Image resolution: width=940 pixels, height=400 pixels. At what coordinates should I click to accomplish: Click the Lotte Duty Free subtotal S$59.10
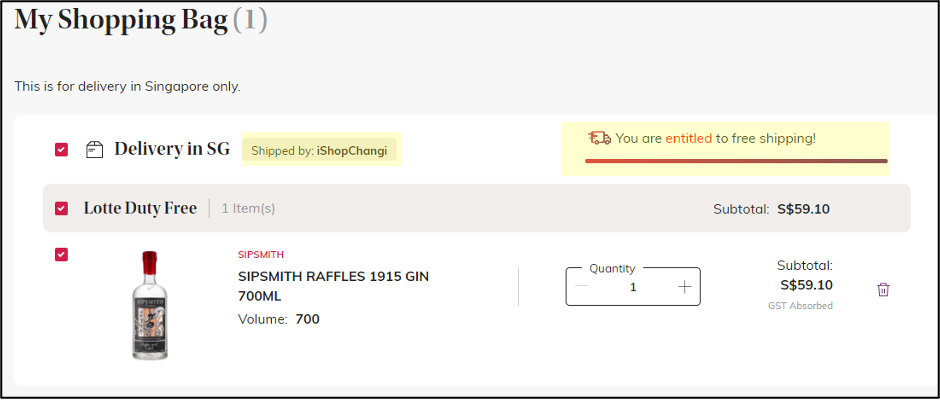pos(804,209)
